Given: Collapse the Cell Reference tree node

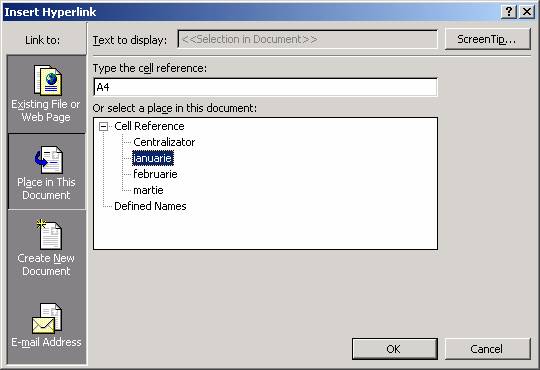Looking at the screenshot, I should tap(103, 126).
